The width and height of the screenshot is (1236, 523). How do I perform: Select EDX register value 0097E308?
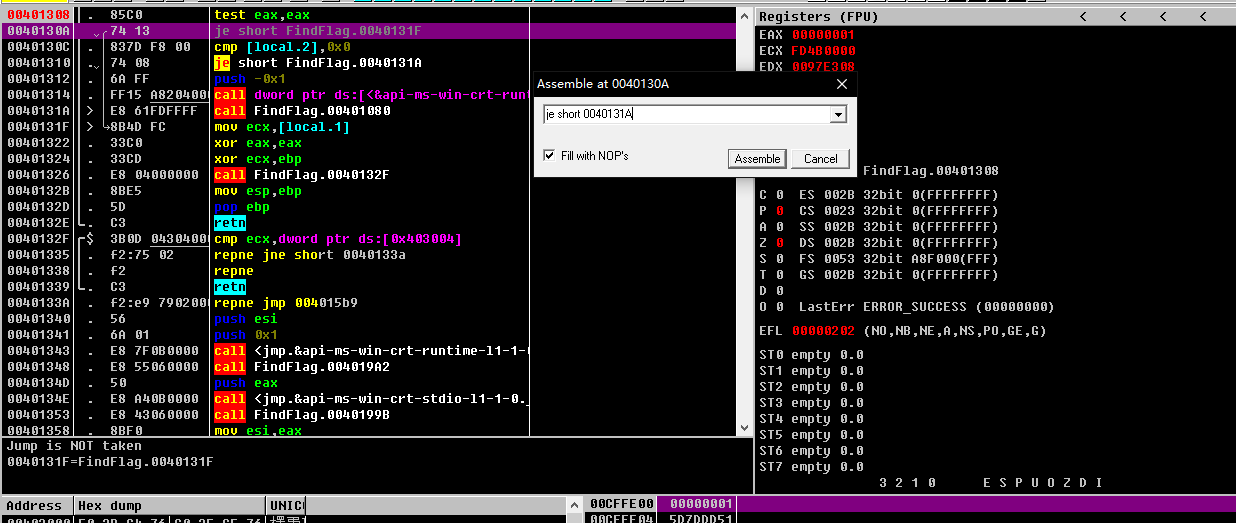[824, 67]
